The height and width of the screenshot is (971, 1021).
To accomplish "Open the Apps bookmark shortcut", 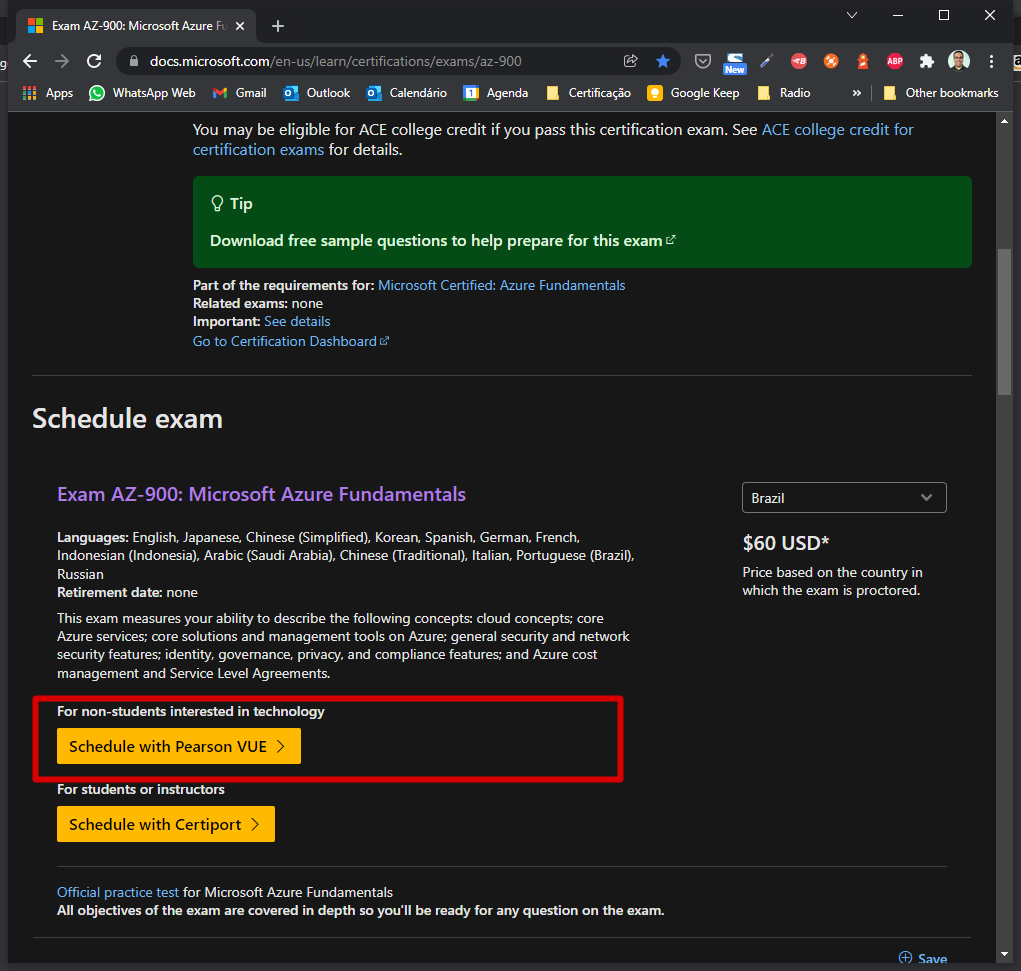I will point(48,93).
